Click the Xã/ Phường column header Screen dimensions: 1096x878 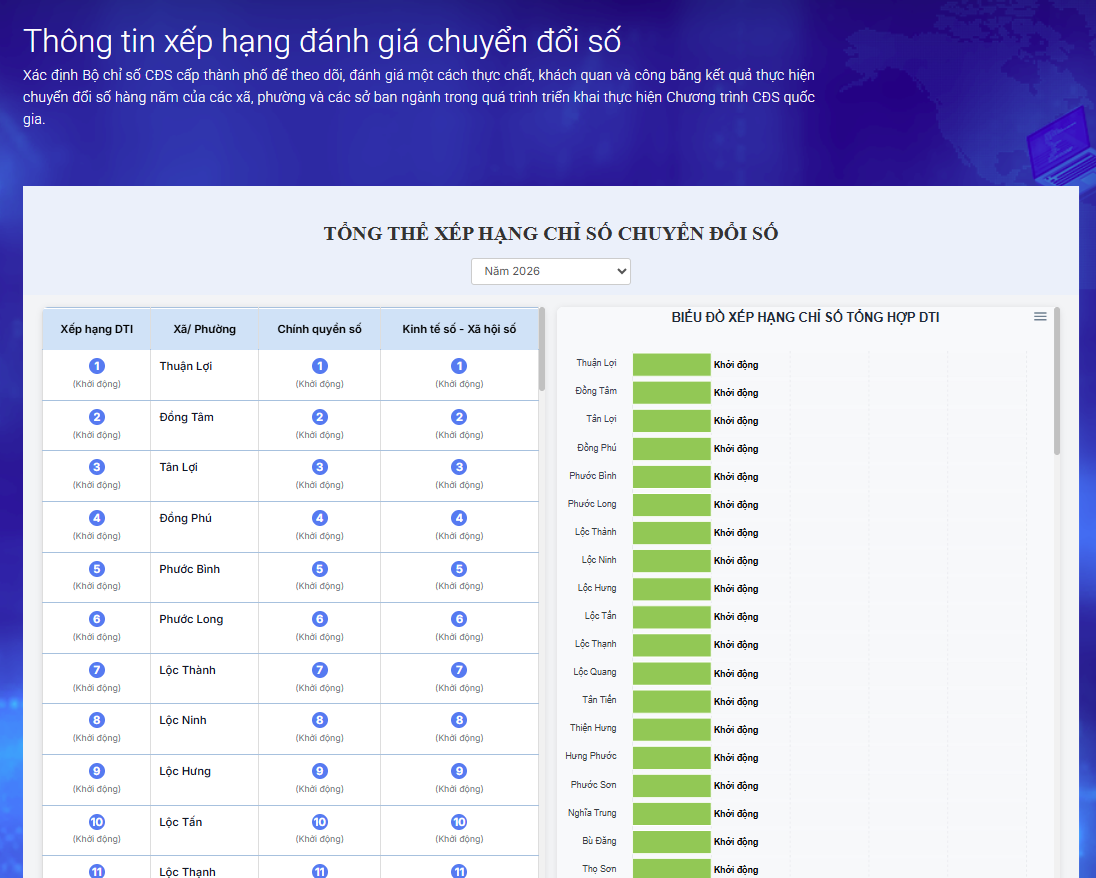click(x=205, y=329)
